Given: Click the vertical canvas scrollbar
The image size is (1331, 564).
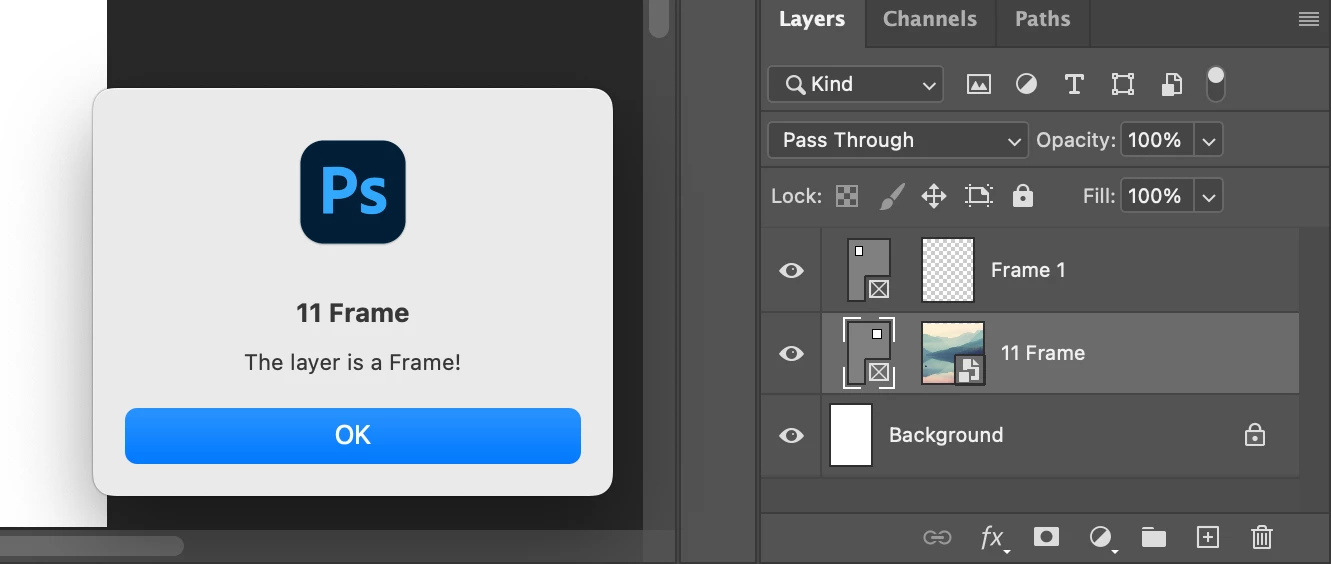Looking at the screenshot, I should point(658,19).
